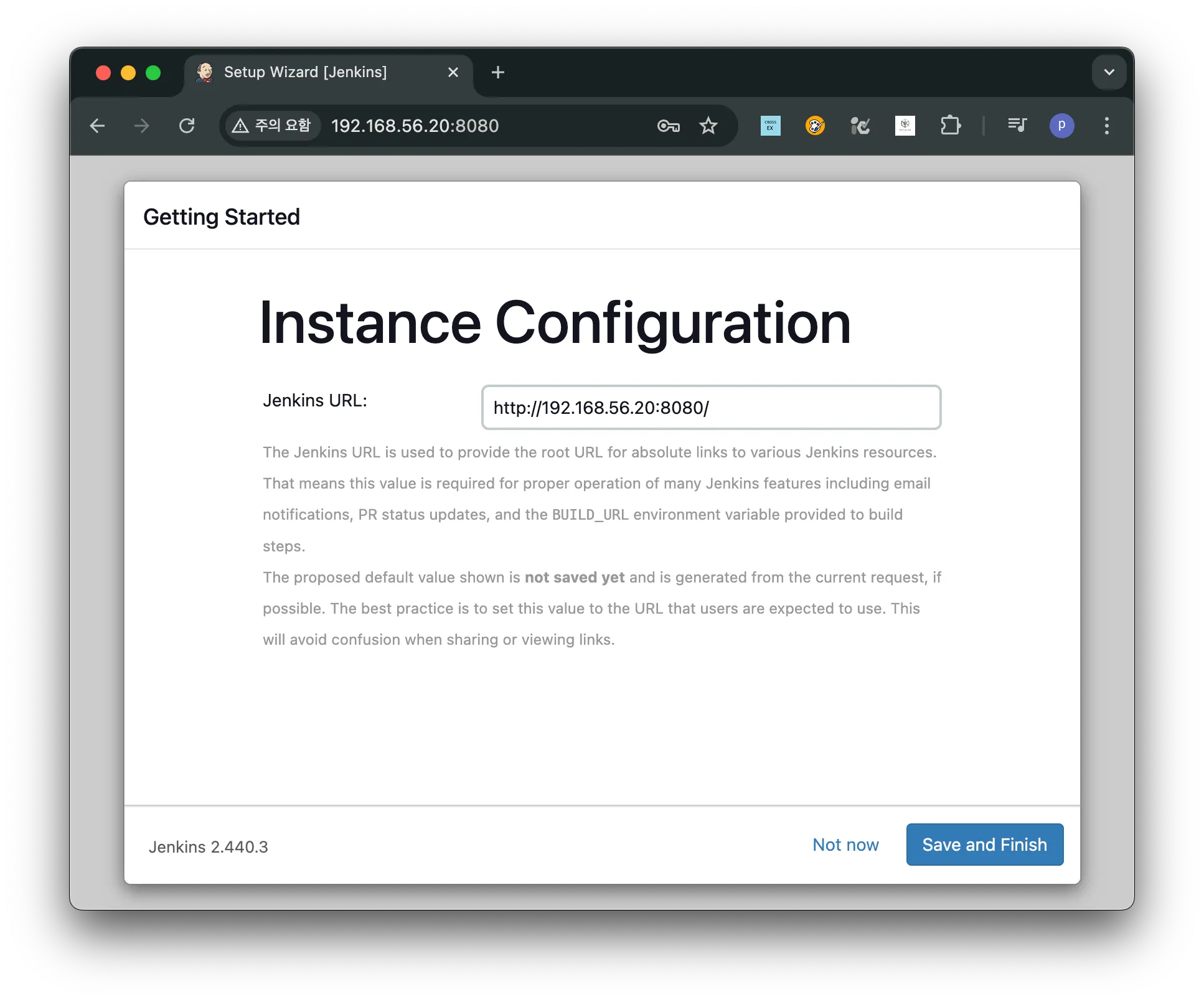The image size is (1204, 1002).
Task: Reload the Jenkins setup page
Action: click(x=187, y=126)
